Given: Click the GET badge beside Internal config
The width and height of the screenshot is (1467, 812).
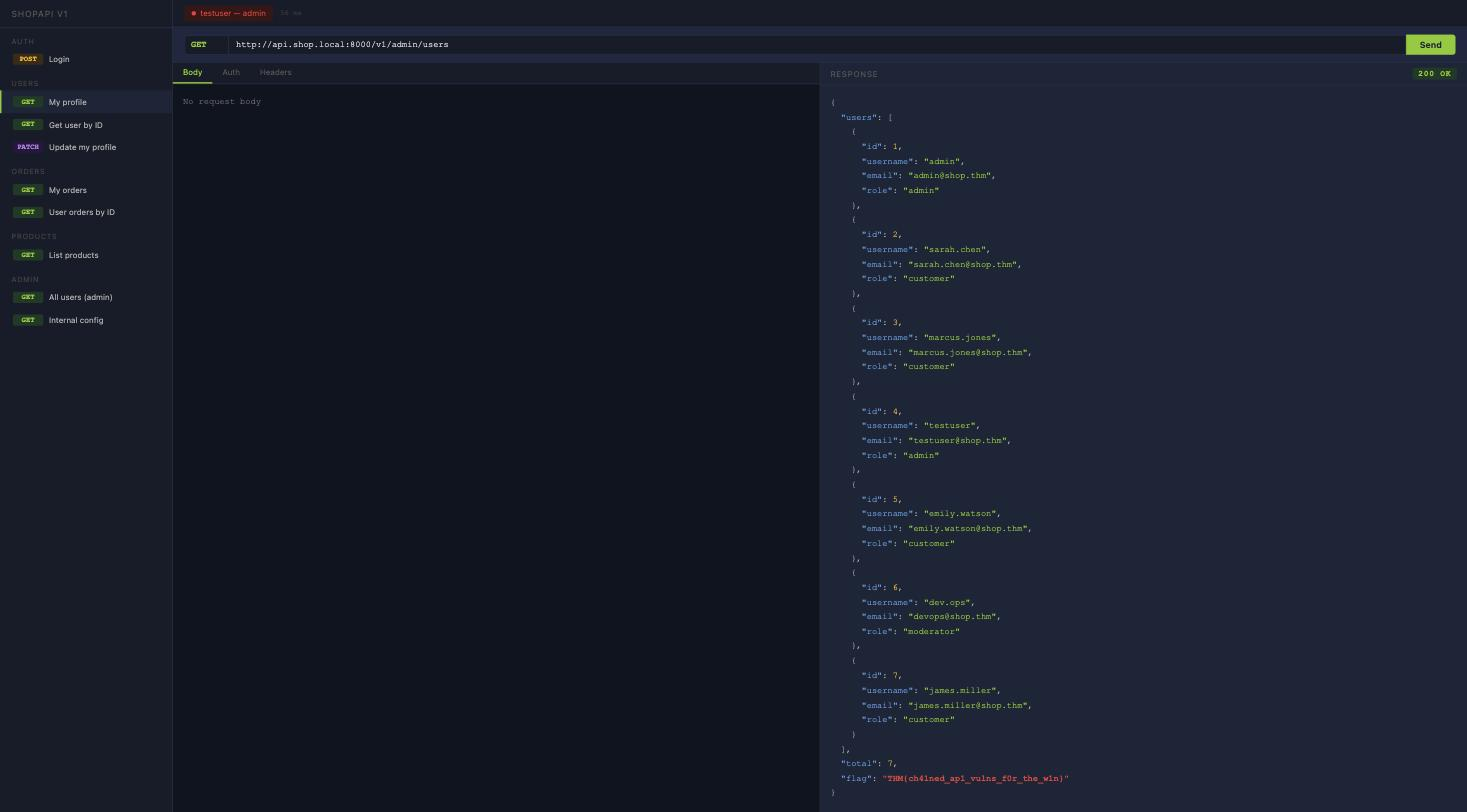Looking at the screenshot, I should (28, 320).
